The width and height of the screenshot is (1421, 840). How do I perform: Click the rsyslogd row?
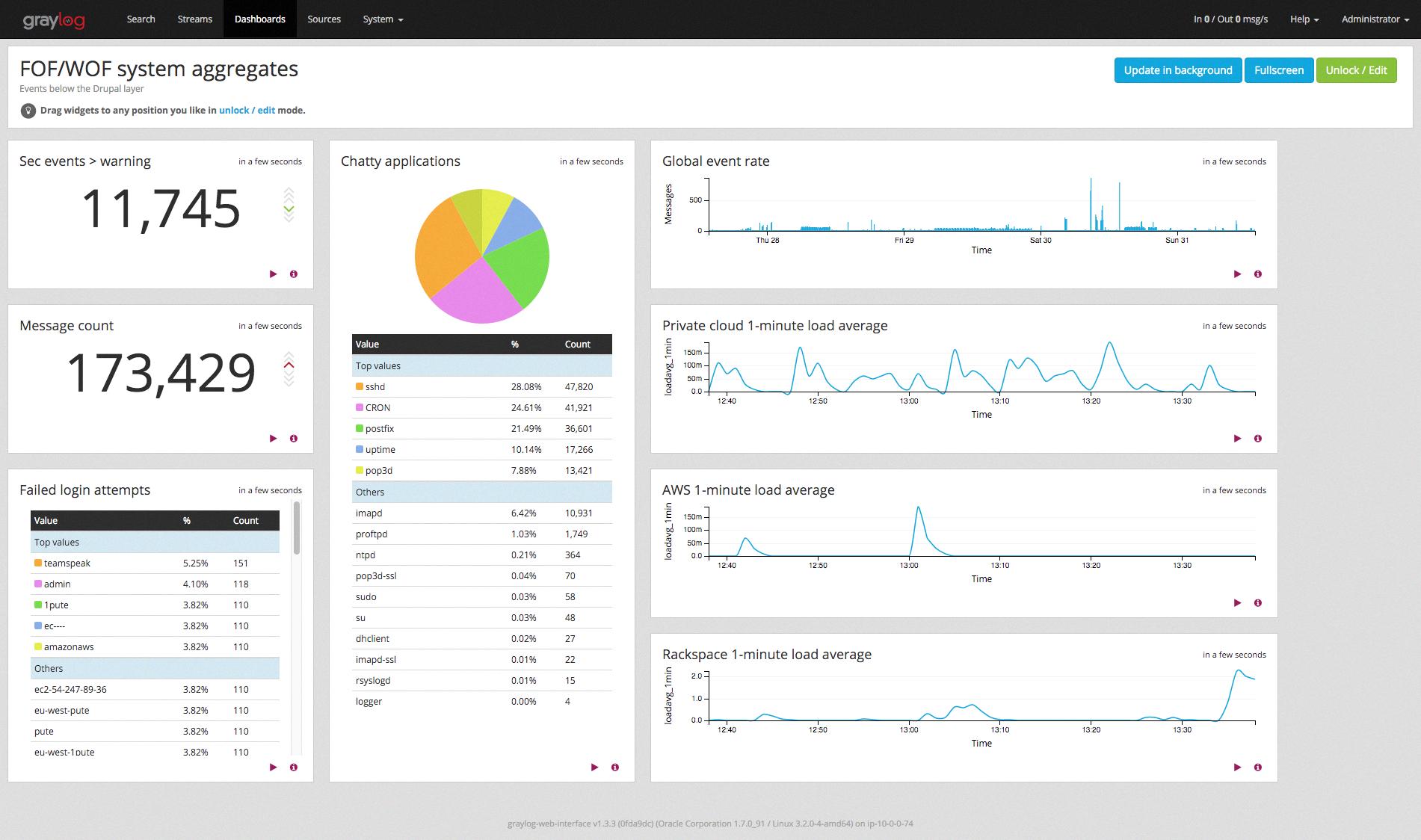pyautogui.click(x=481, y=681)
